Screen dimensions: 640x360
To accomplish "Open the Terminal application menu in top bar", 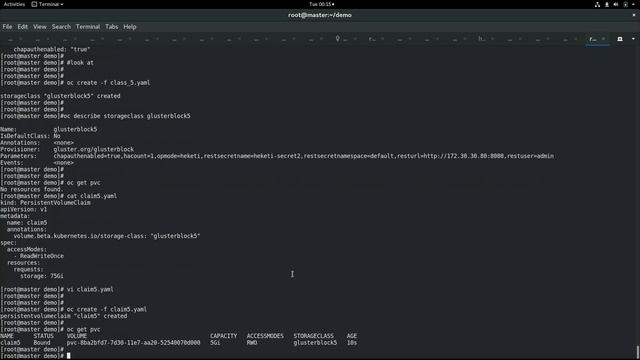I will 47,4.
